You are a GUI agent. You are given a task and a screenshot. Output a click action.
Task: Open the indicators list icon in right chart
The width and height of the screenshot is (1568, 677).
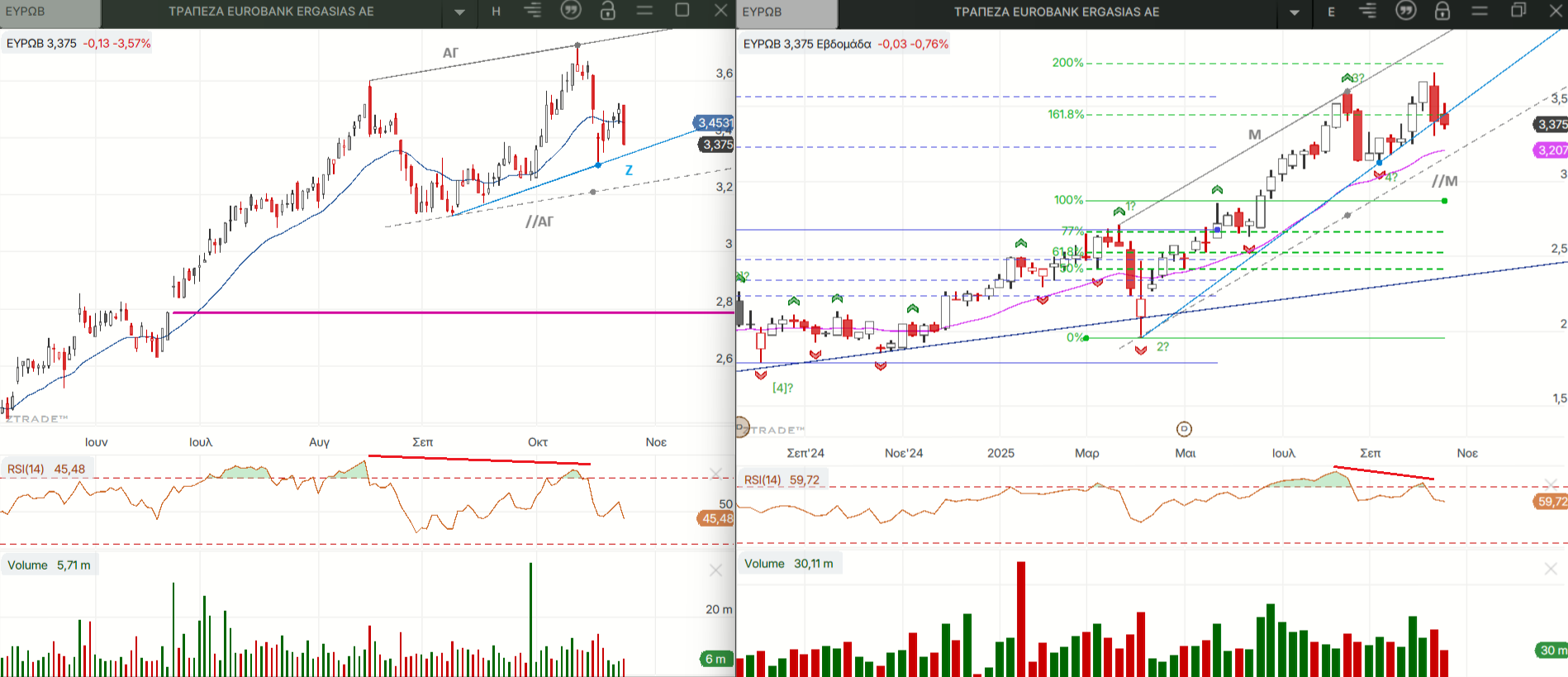(x=1368, y=12)
